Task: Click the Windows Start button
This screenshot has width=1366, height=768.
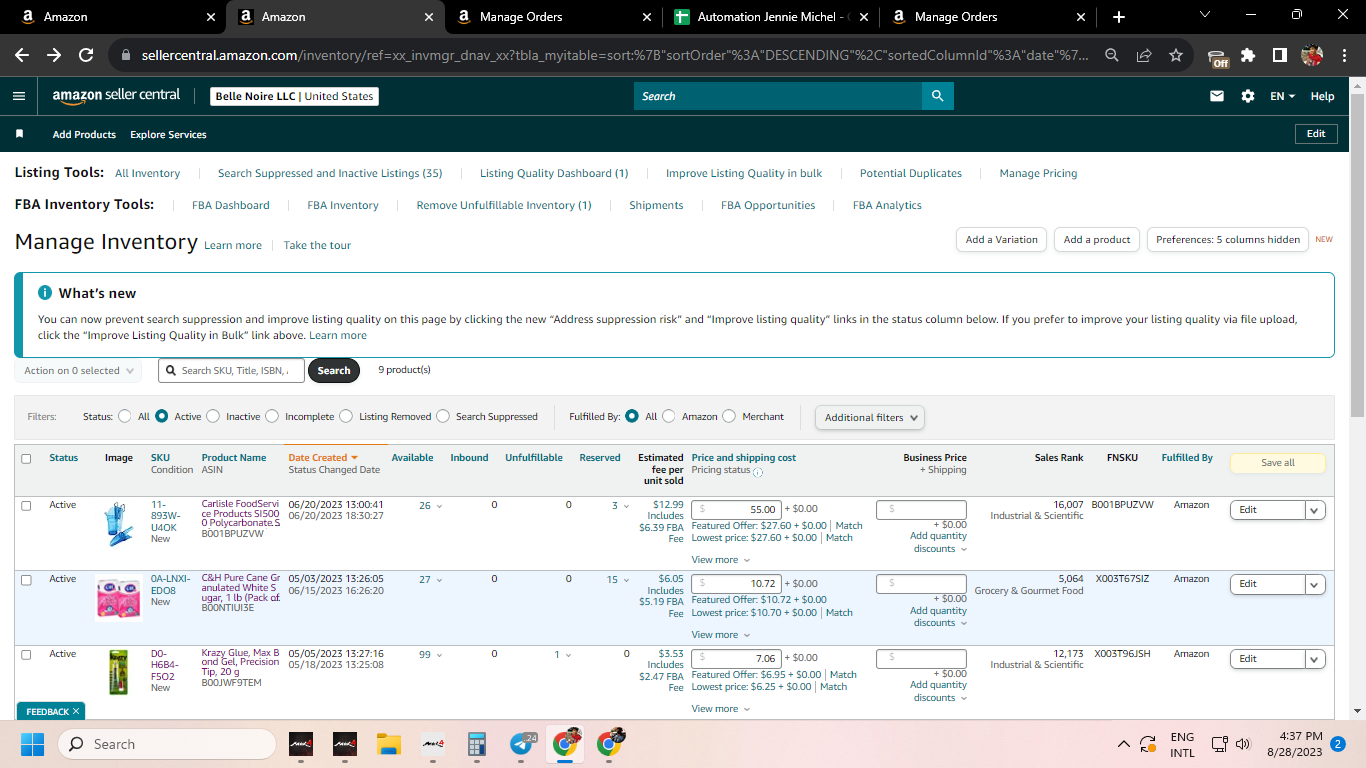Action: tap(32, 744)
